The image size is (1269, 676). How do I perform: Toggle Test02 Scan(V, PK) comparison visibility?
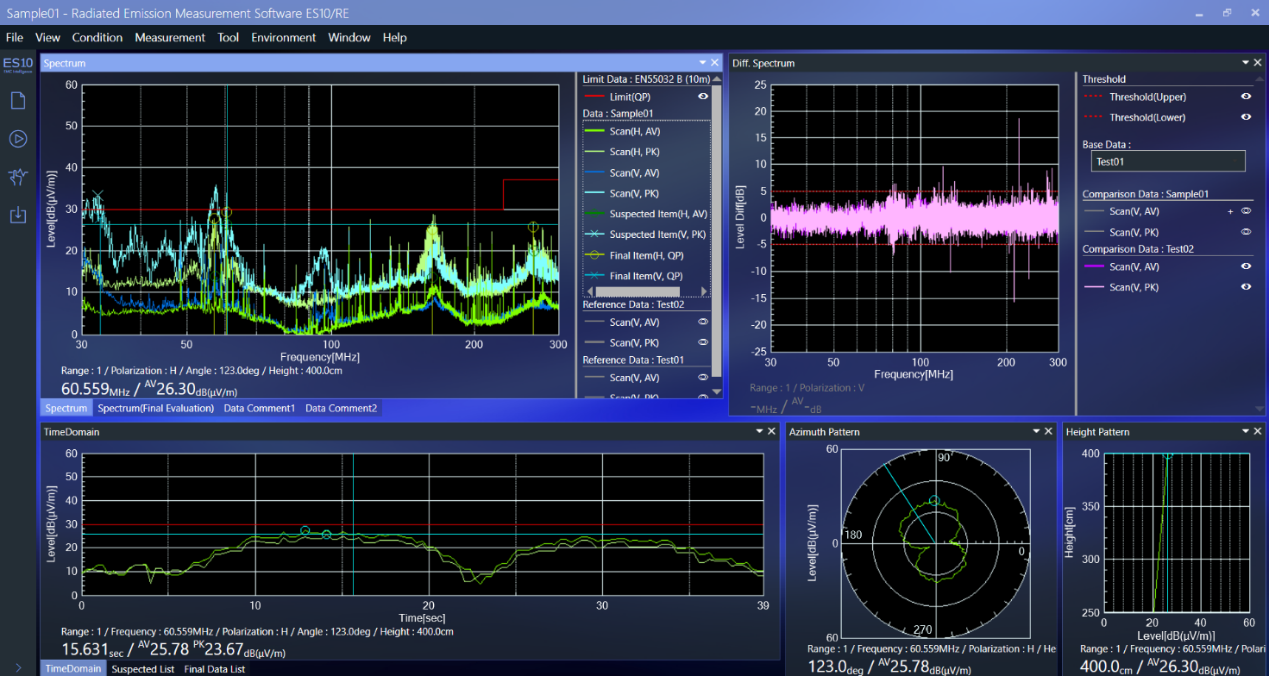tap(1246, 287)
